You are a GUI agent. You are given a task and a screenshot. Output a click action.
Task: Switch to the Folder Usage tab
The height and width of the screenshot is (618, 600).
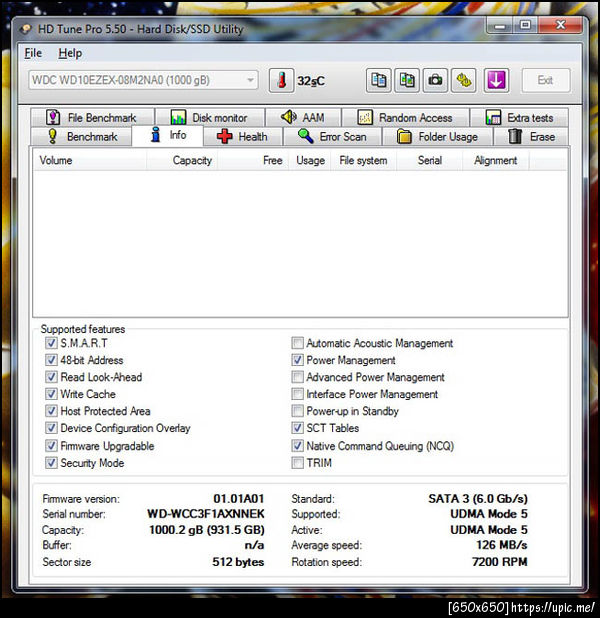click(438, 136)
